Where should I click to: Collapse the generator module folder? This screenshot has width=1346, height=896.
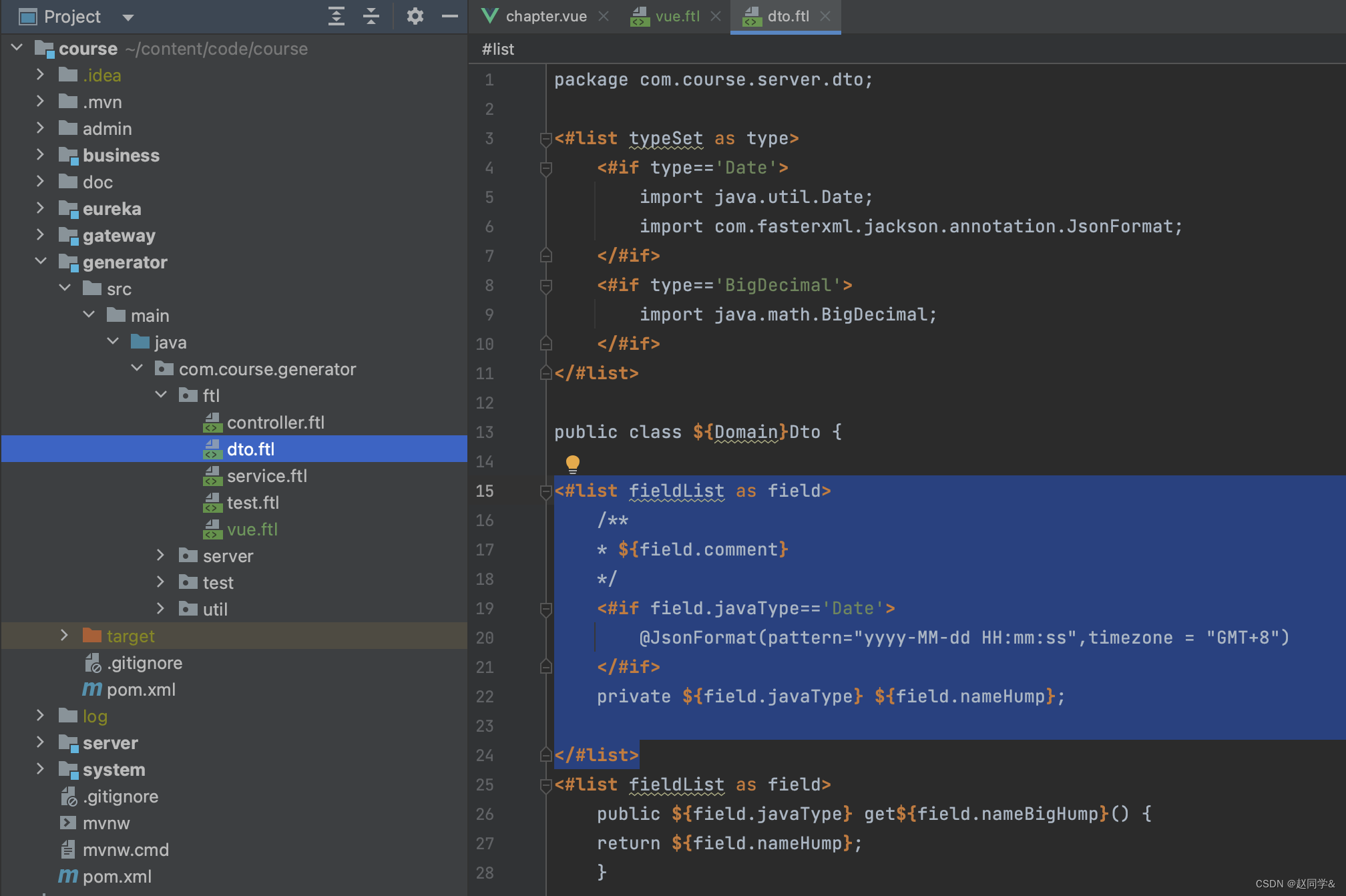tap(41, 262)
